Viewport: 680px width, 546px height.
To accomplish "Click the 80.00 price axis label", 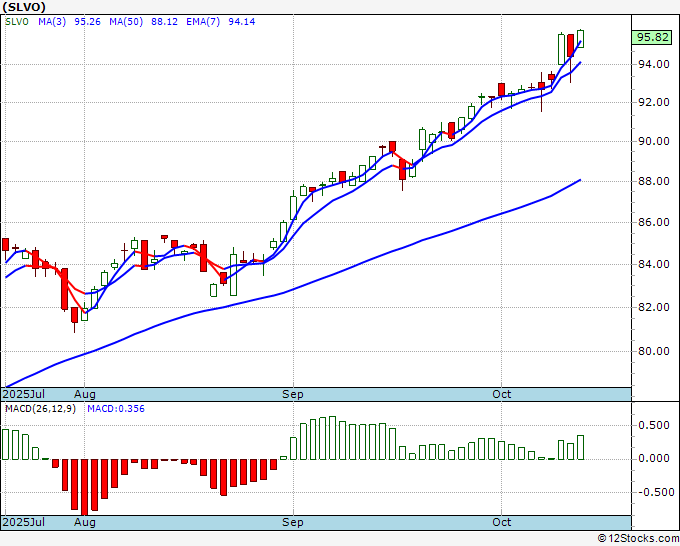I will (x=654, y=351).
